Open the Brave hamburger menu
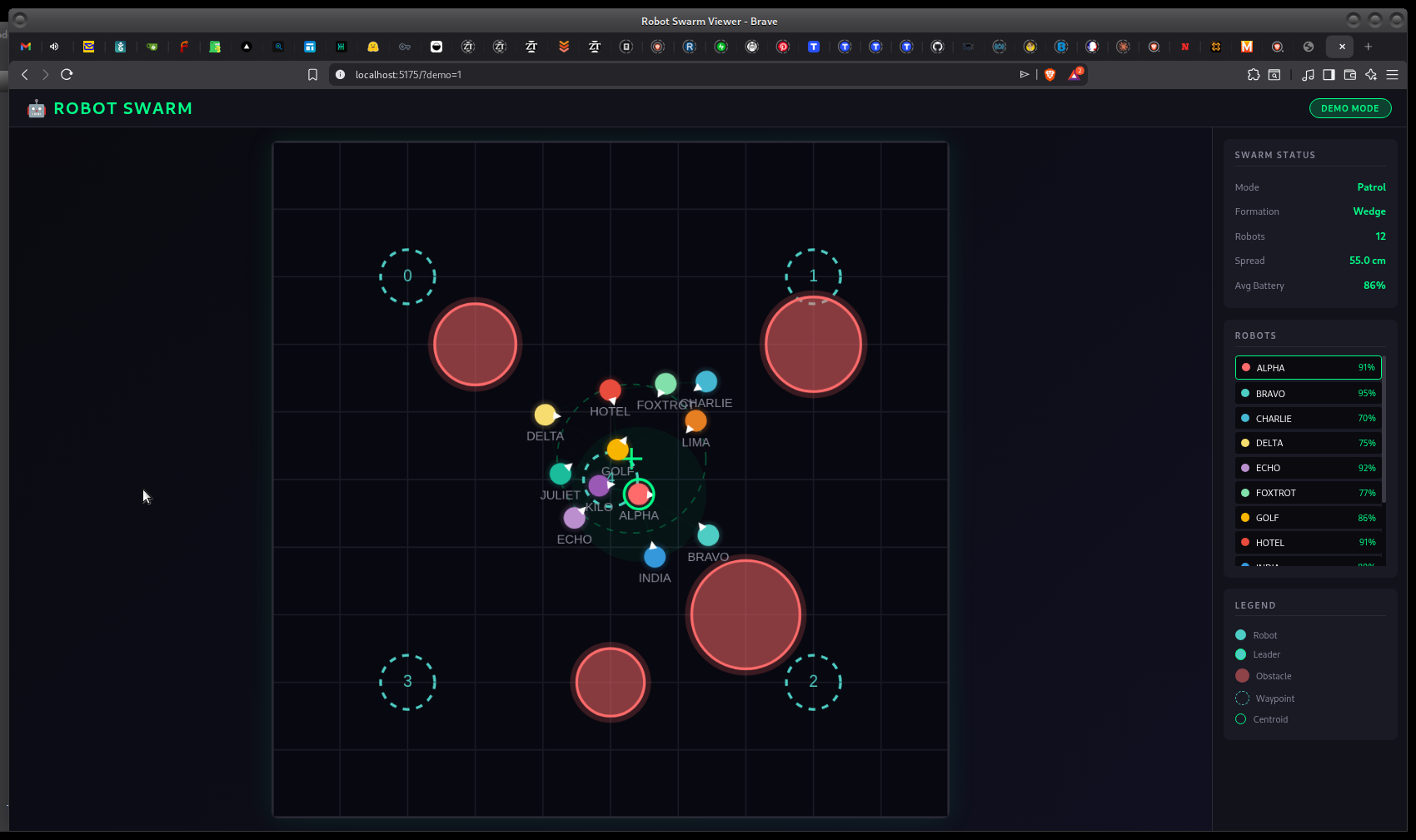 pos(1392,75)
